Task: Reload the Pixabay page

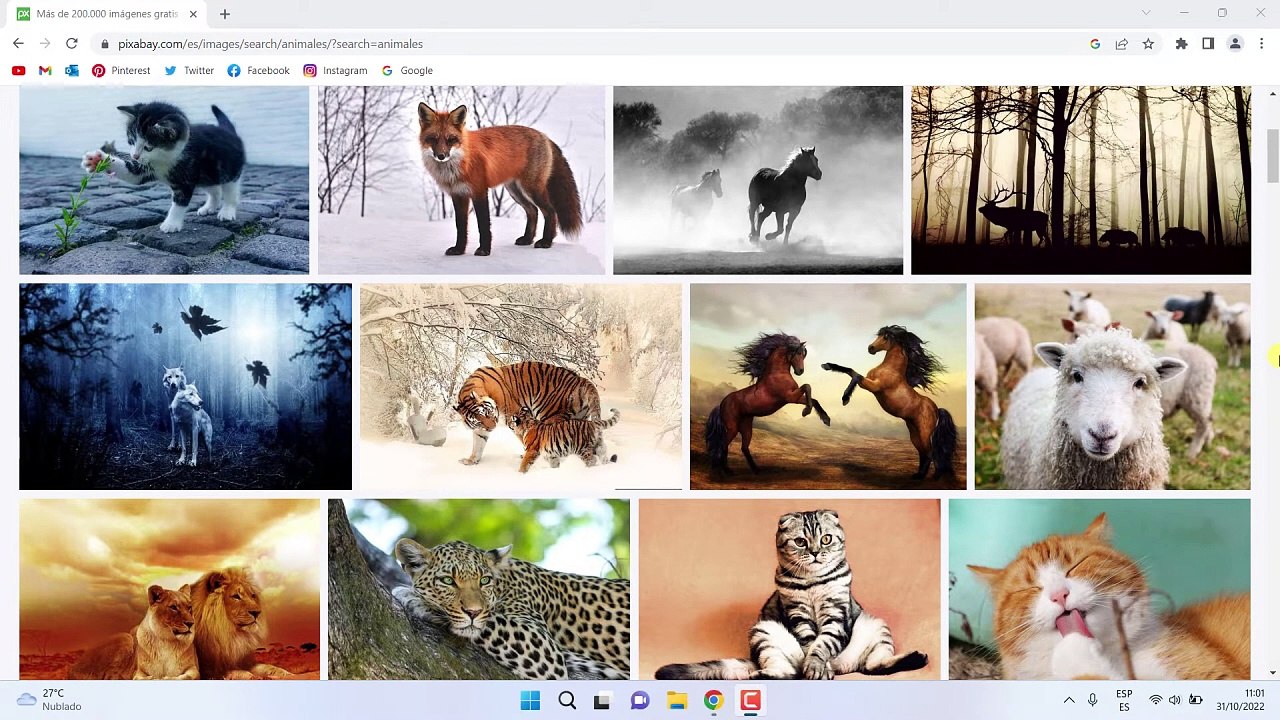Action: tap(72, 44)
